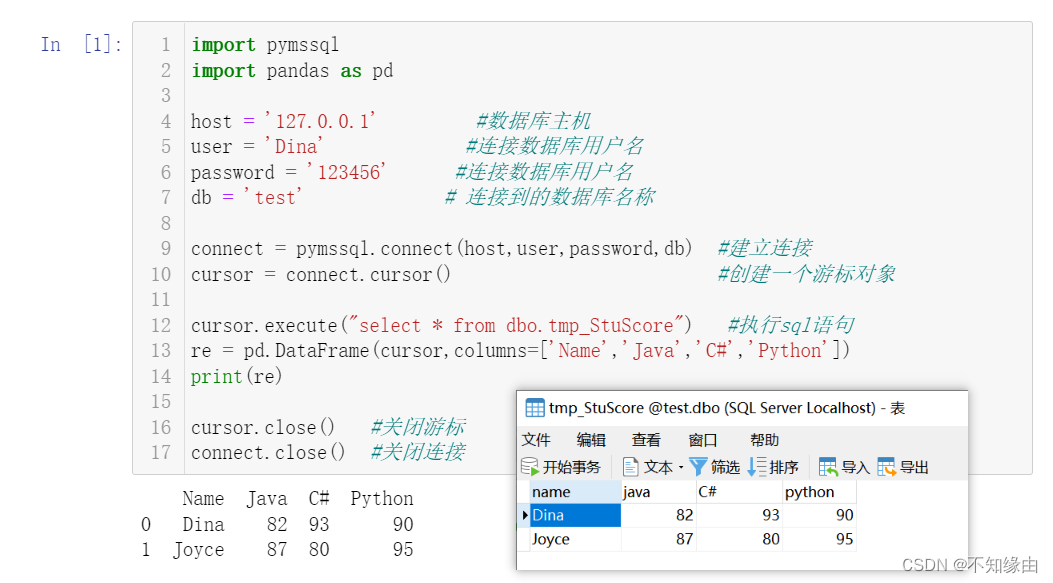Image resolution: width=1053 pixels, height=583 pixels.
Task: Select the name column header
Action: click(x=575, y=492)
